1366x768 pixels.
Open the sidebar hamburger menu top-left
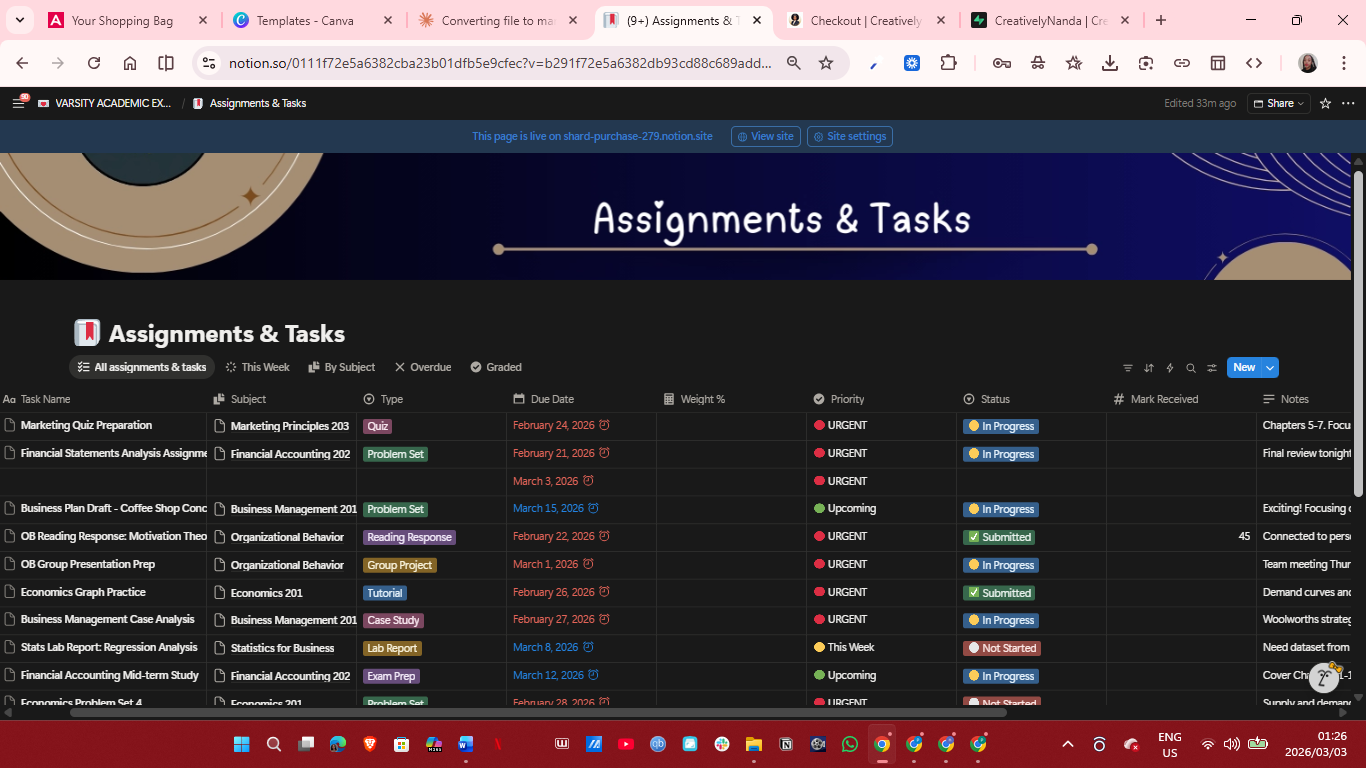[18, 102]
